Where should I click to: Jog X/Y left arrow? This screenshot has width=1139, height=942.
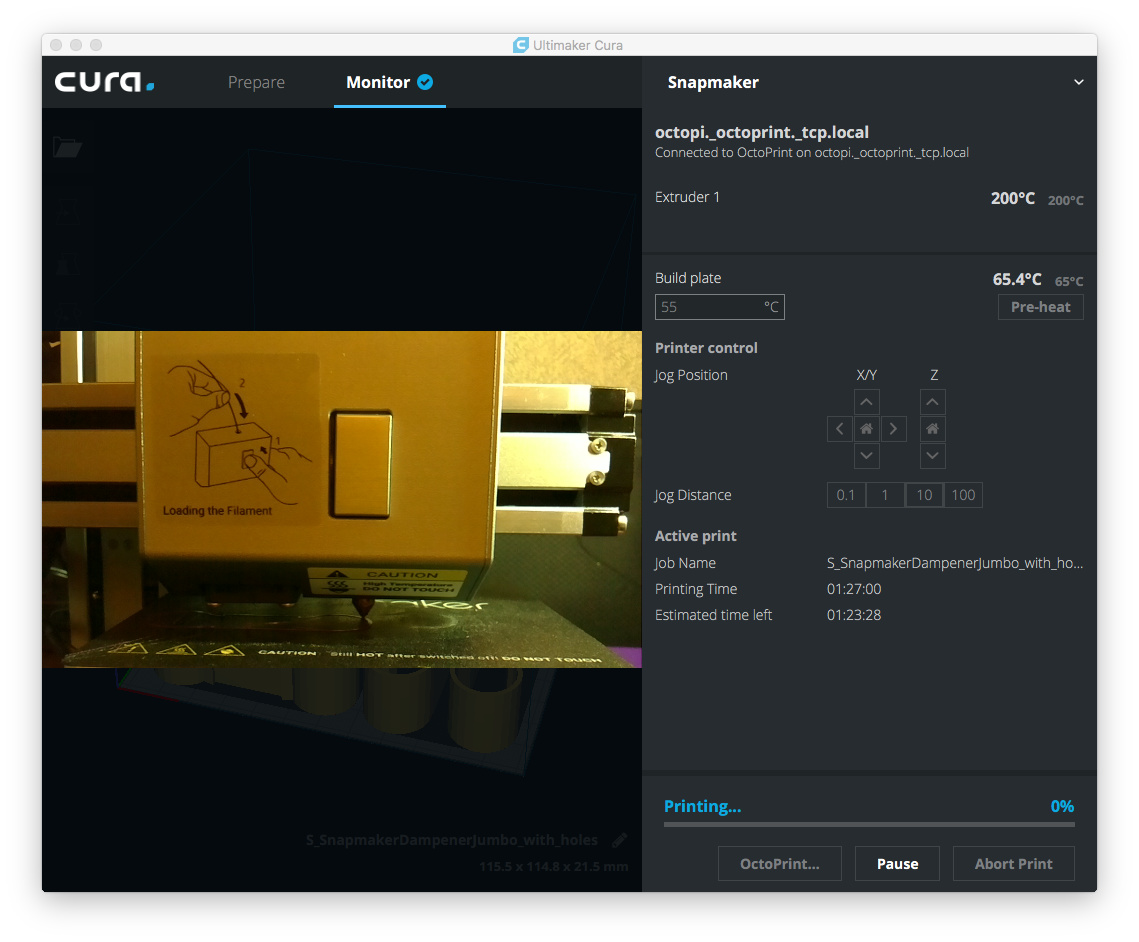click(x=840, y=429)
